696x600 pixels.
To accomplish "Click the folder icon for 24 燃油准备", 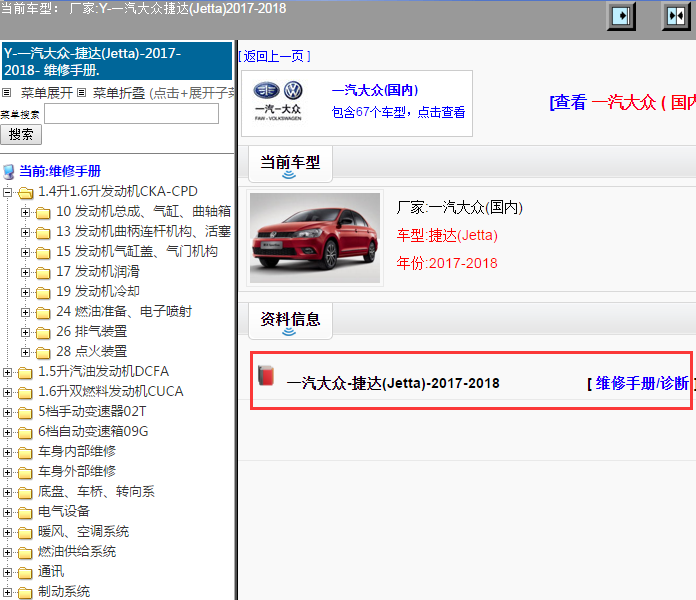I will coord(43,313).
